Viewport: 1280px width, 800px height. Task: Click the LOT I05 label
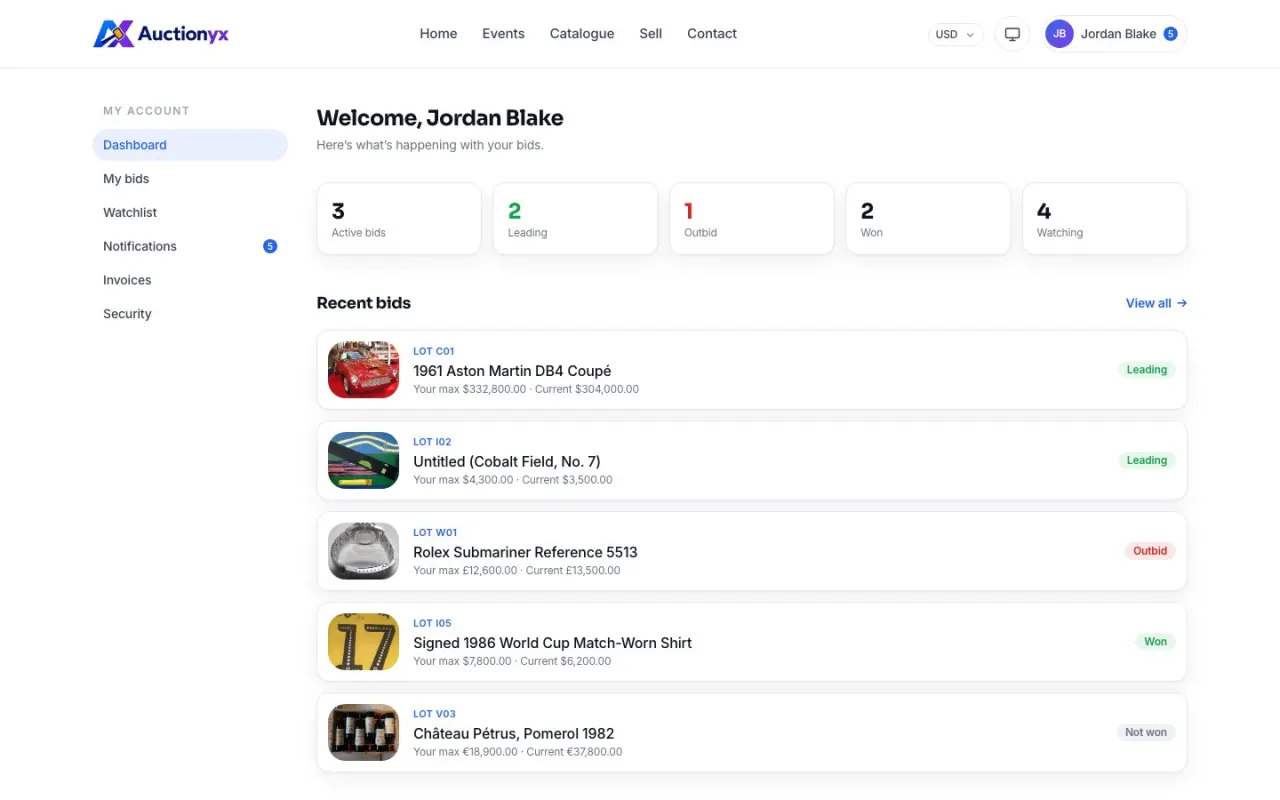tap(432, 624)
